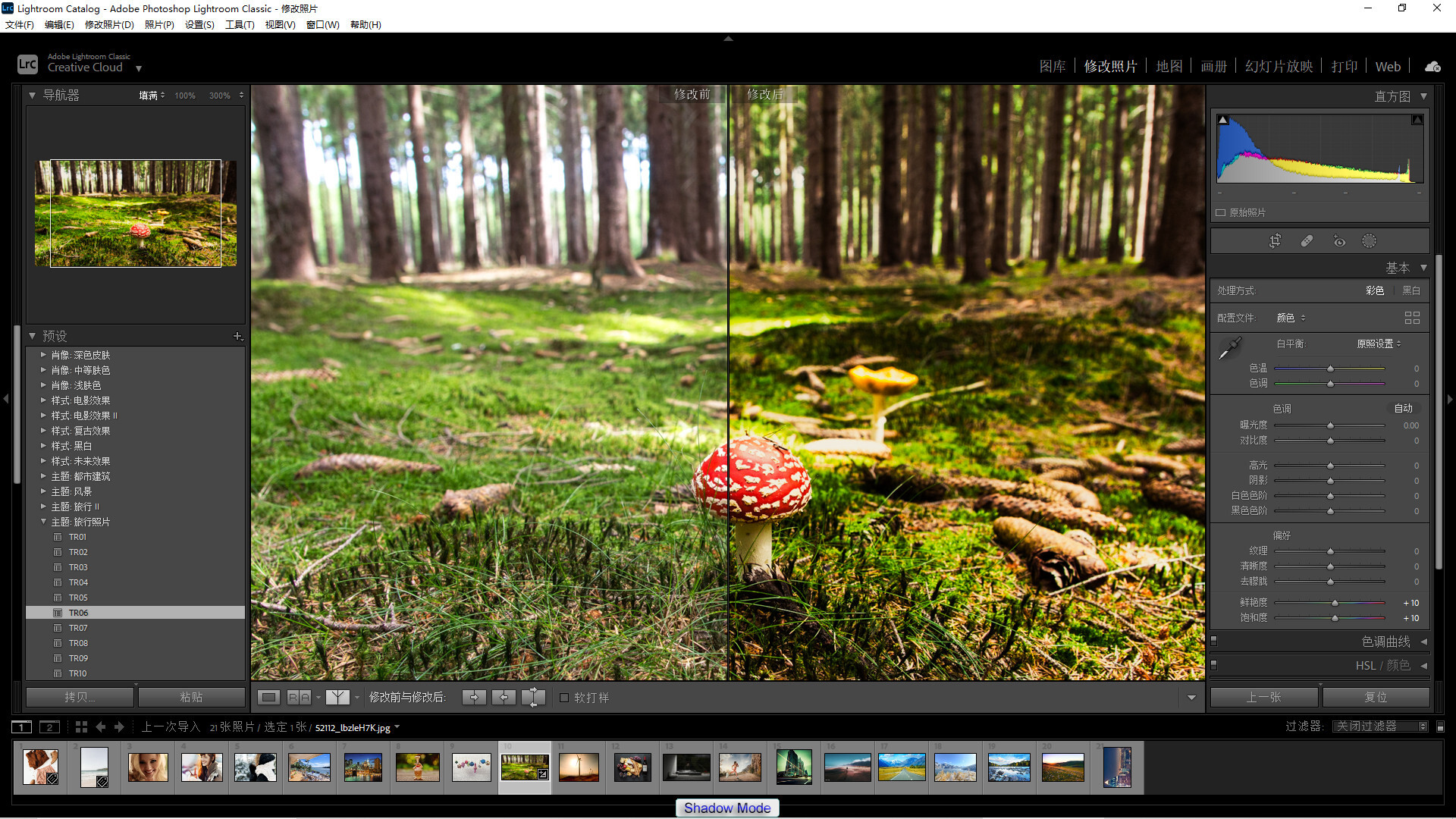Expand the 主题: 风景 preset group
The height and width of the screenshot is (819, 1456).
43,491
